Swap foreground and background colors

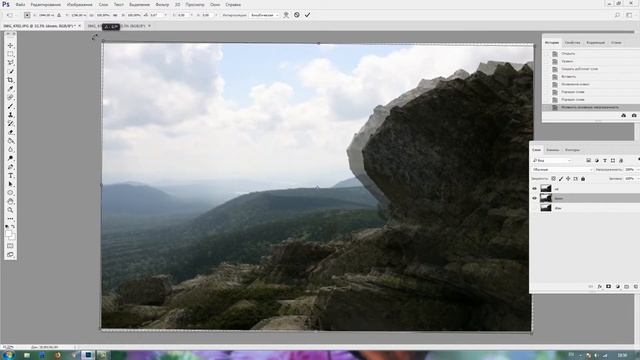13,227
